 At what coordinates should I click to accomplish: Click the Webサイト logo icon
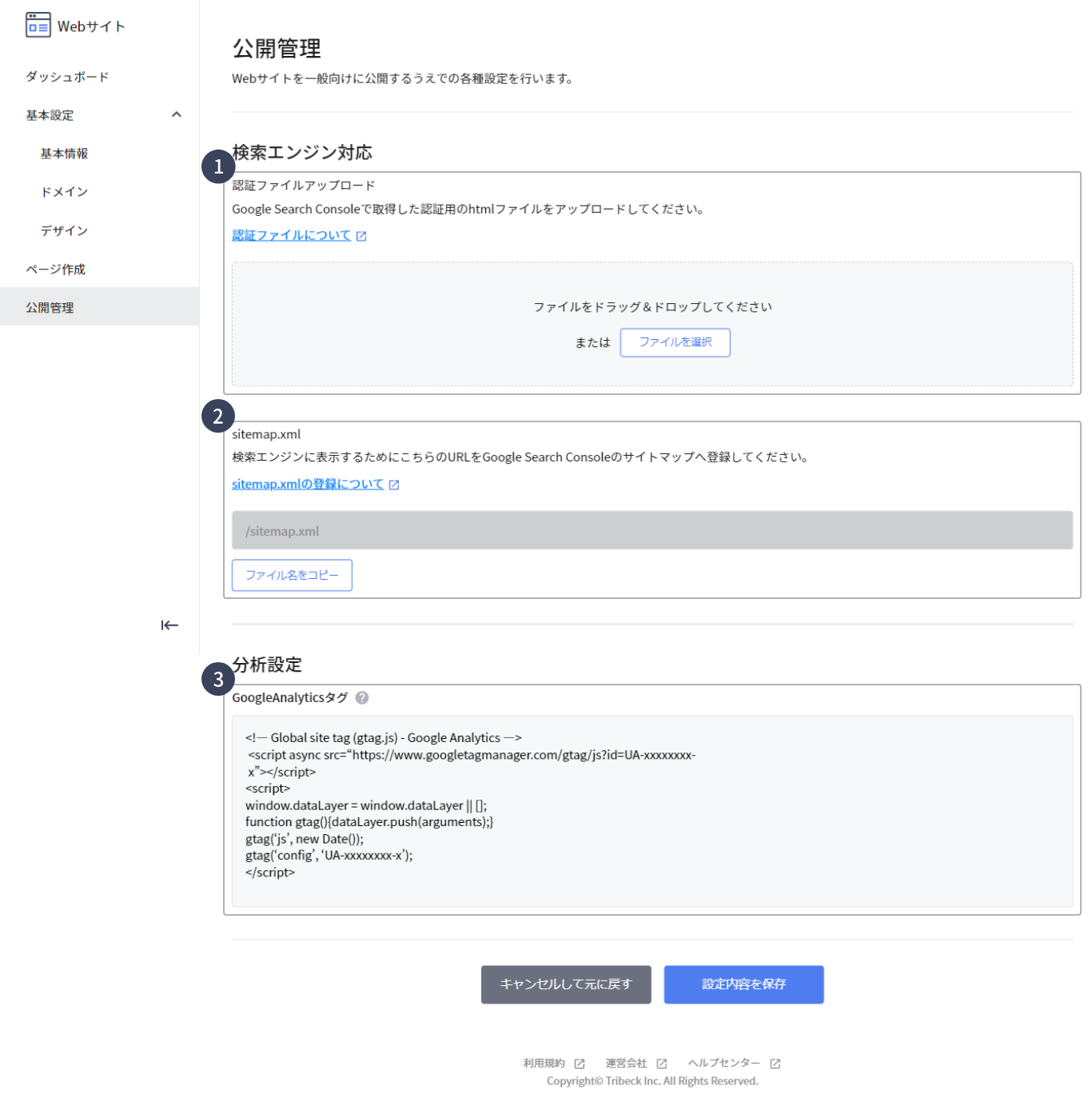pyautogui.click(x=38, y=26)
